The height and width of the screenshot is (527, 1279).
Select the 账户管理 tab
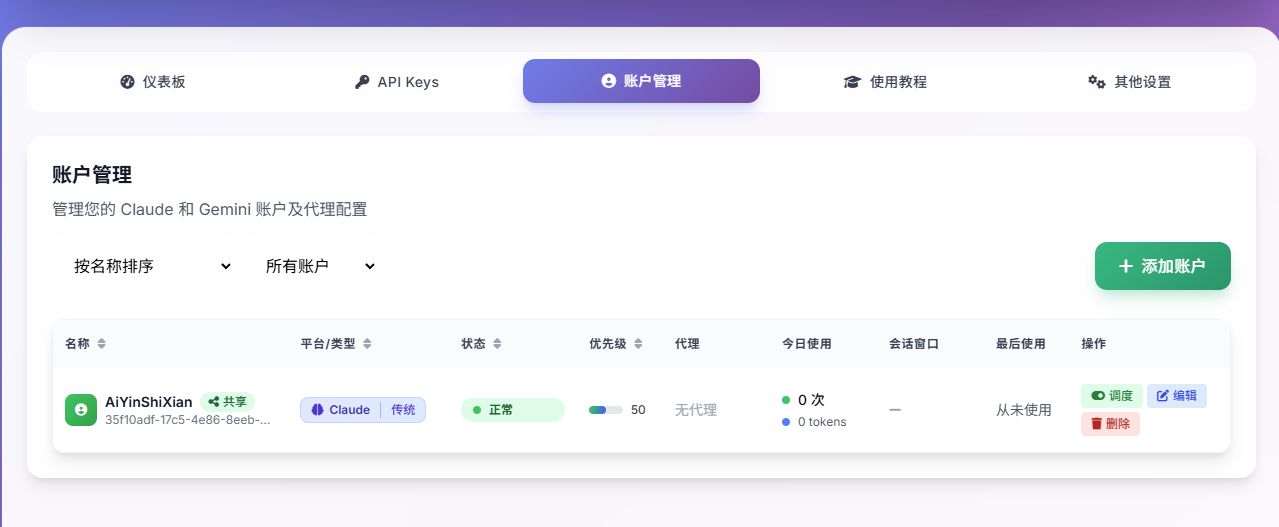pyautogui.click(x=641, y=81)
